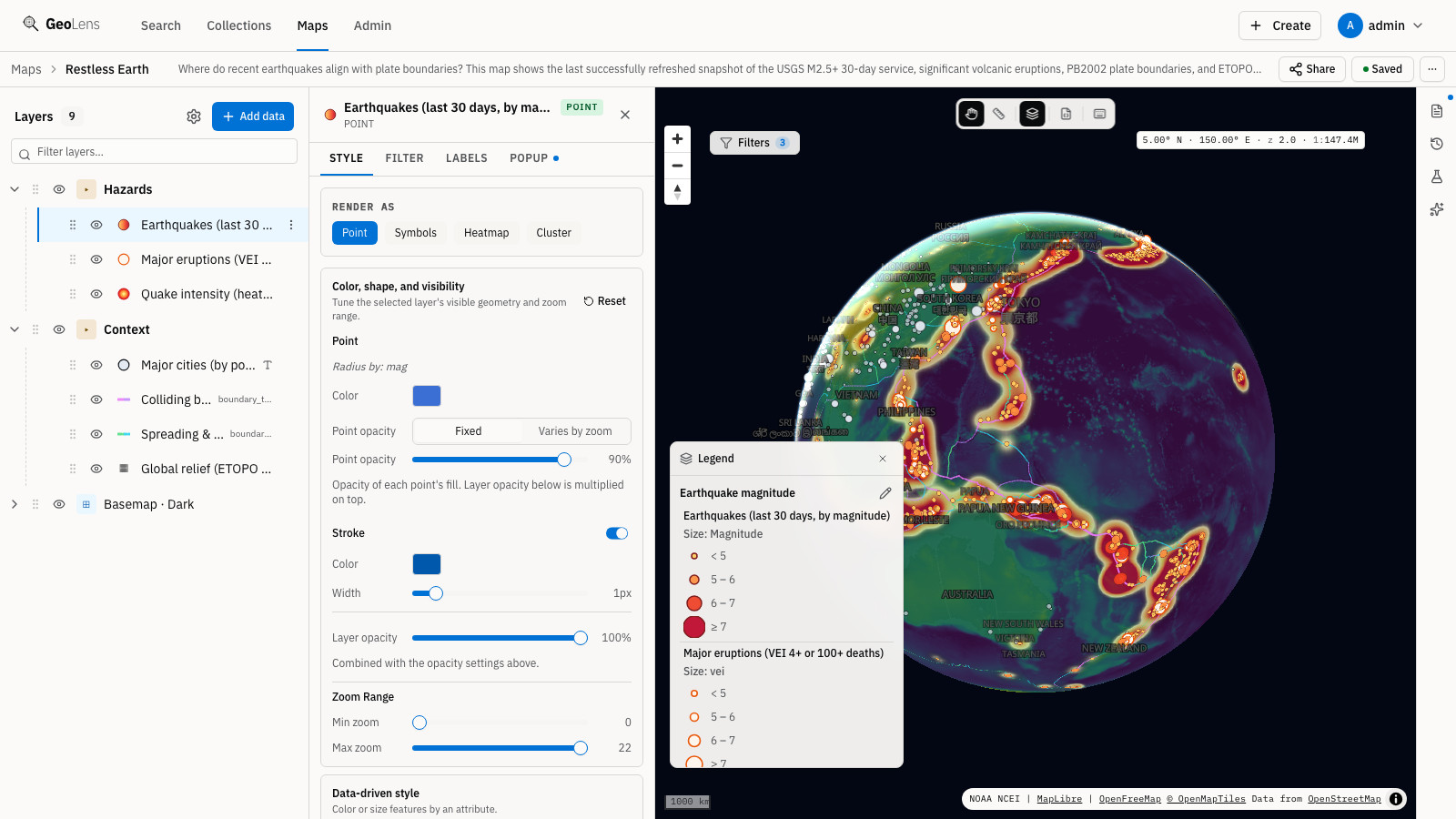The width and height of the screenshot is (1456, 819).
Task: Open the JSON file icon in map toolbar
Action: pos(1066,114)
